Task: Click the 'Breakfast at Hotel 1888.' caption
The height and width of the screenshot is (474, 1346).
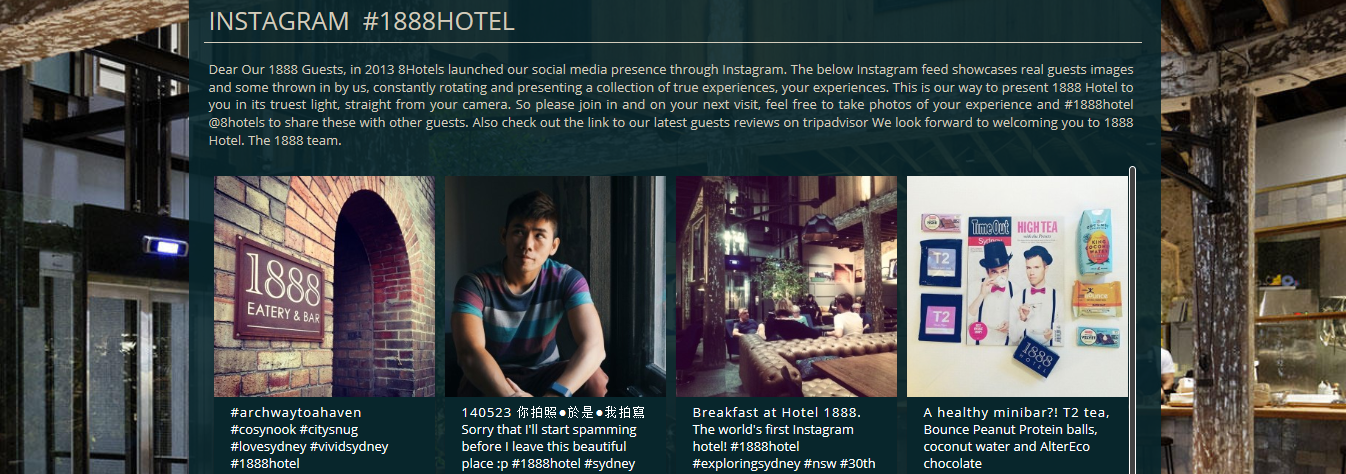Action: (777, 412)
